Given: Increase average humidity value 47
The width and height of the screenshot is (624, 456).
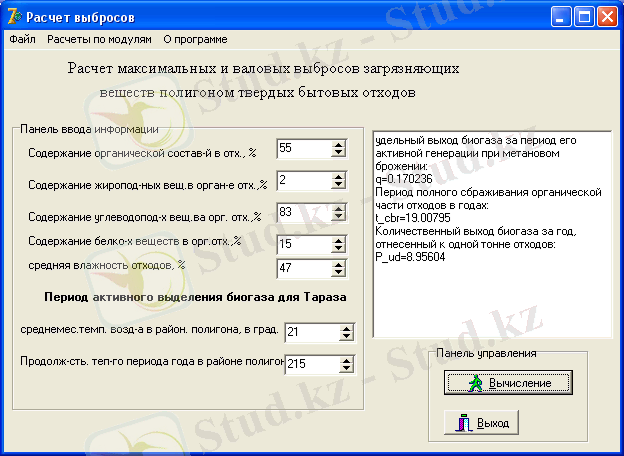Looking at the screenshot, I should [339, 264].
